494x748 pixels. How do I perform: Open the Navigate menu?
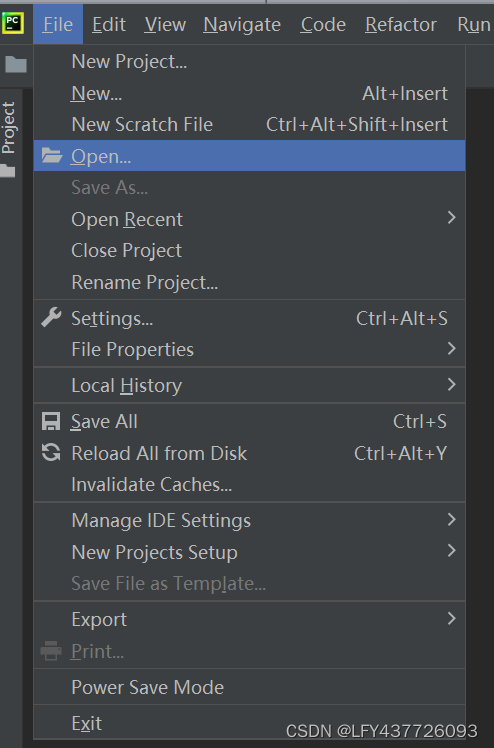(242, 24)
